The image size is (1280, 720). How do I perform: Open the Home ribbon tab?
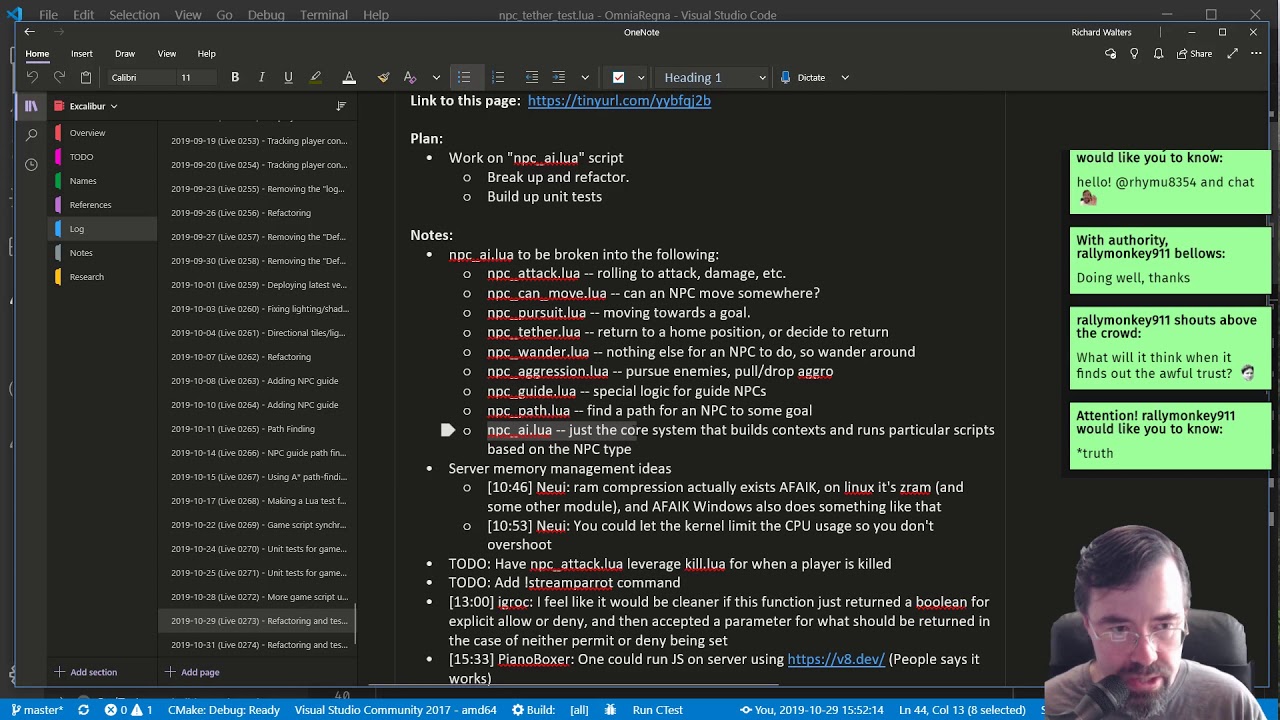click(x=37, y=53)
